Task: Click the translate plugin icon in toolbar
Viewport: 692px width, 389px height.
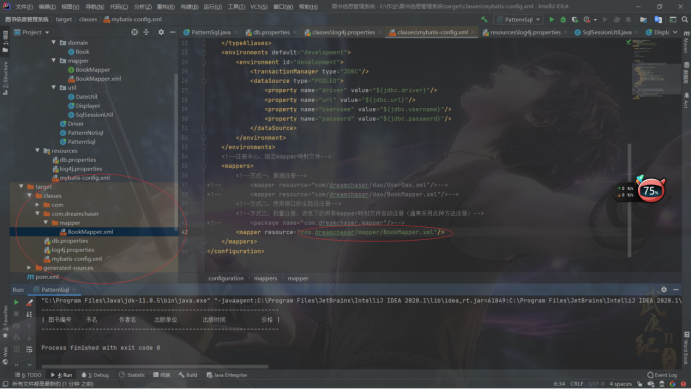Action: [658, 19]
